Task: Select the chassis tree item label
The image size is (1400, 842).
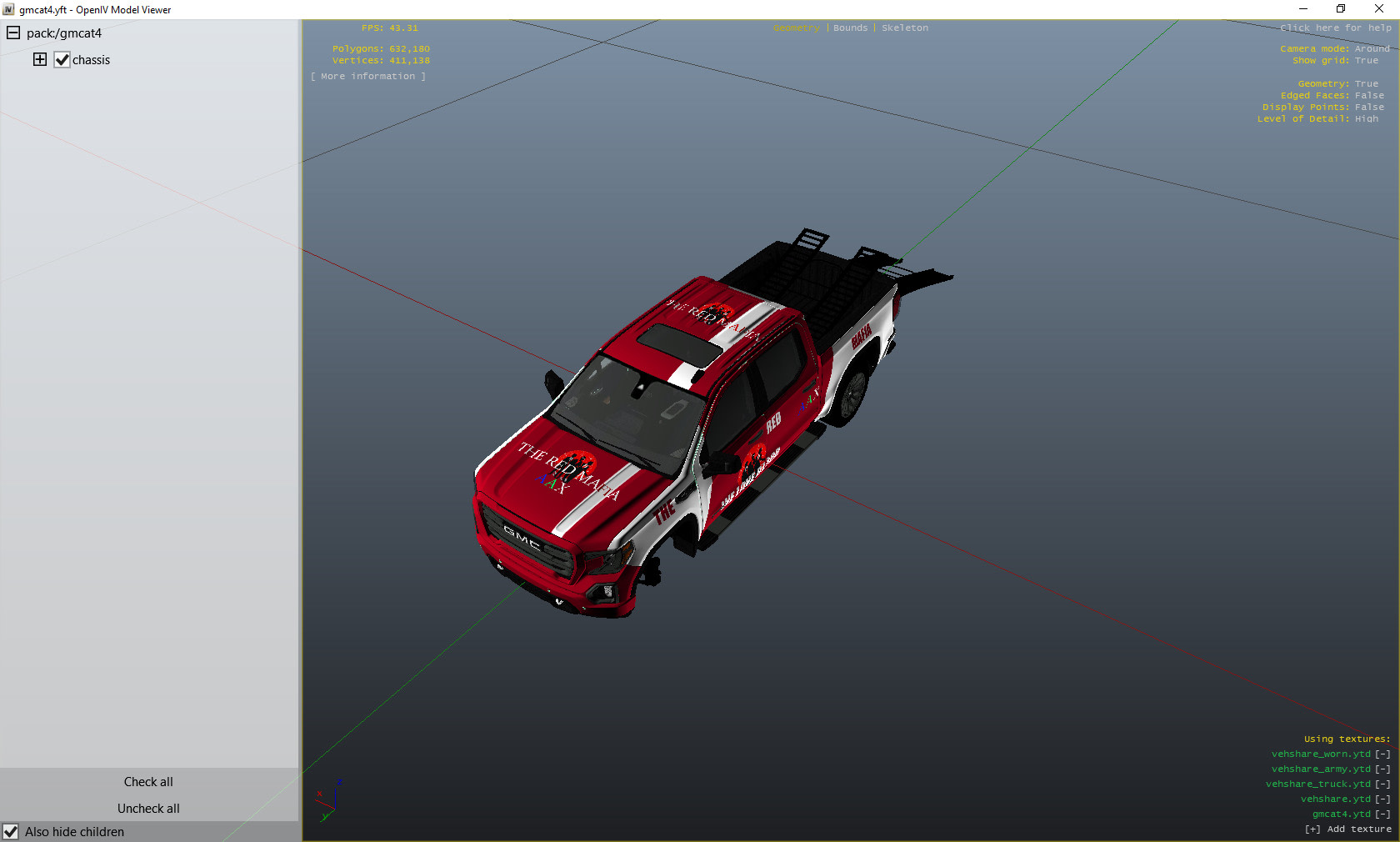Action: (x=91, y=60)
